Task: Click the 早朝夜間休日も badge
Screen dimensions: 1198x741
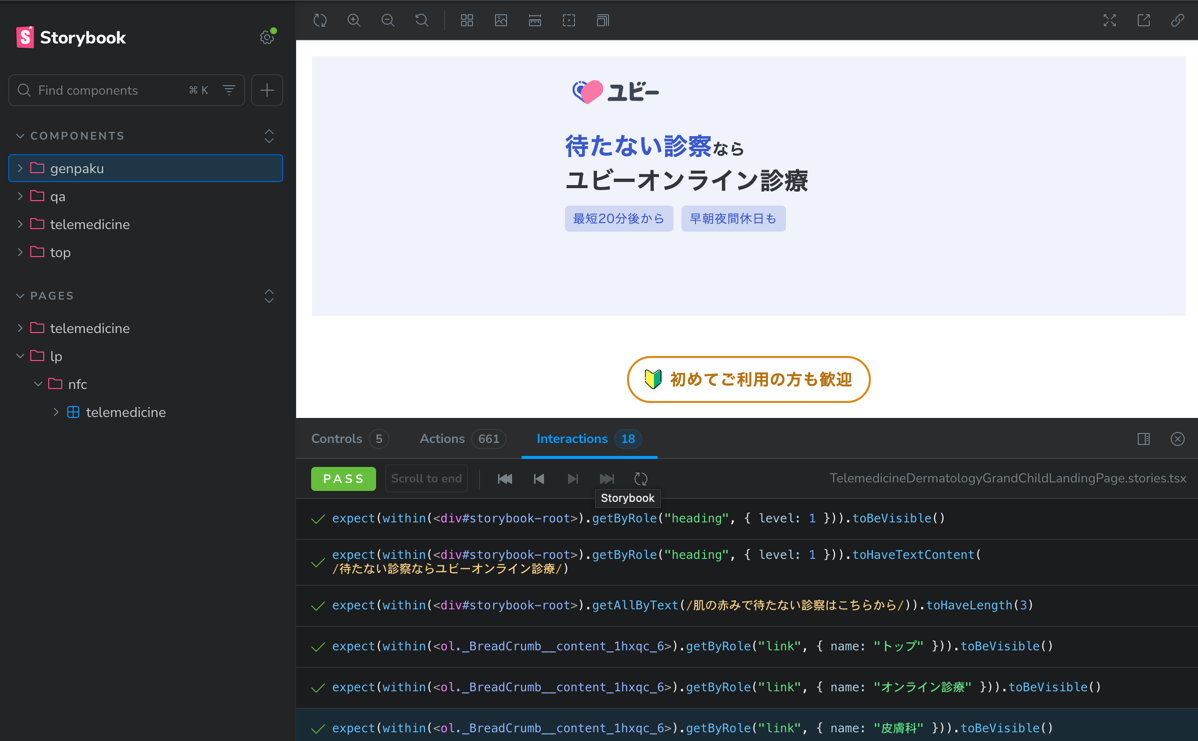Action: (x=733, y=218)
